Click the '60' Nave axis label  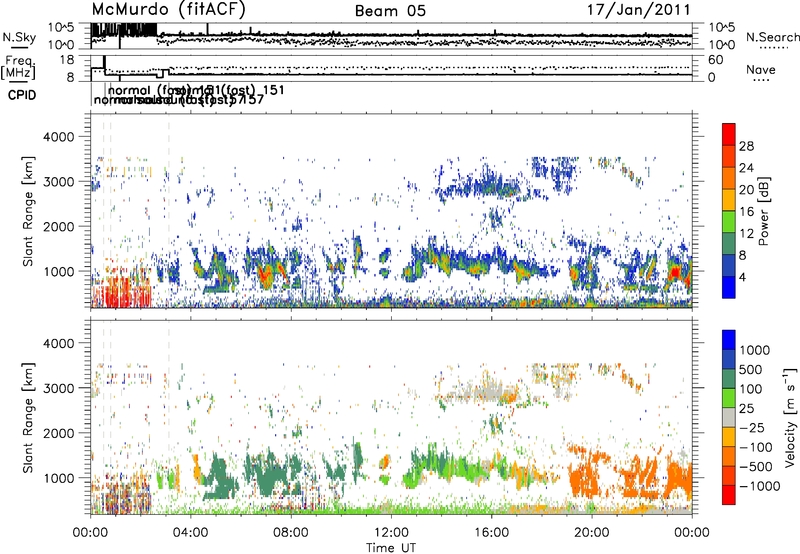716,60
